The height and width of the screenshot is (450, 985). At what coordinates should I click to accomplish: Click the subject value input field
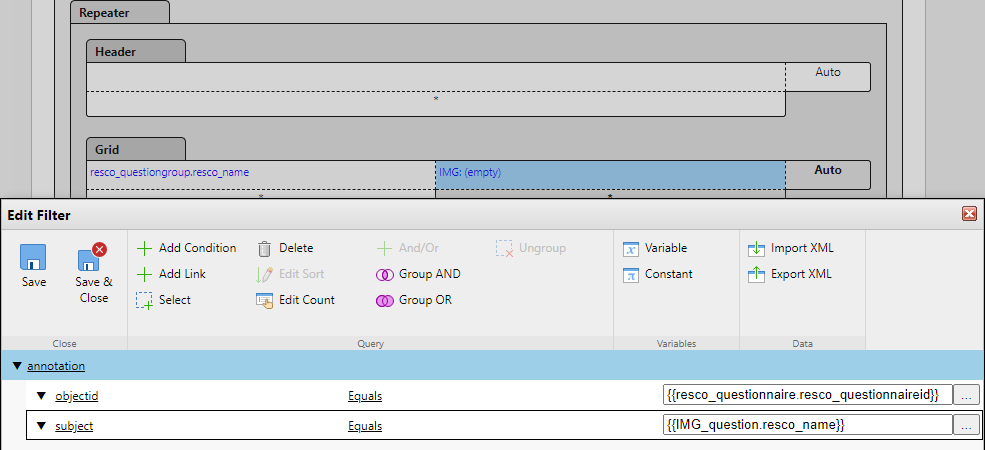tap(806, 426)
